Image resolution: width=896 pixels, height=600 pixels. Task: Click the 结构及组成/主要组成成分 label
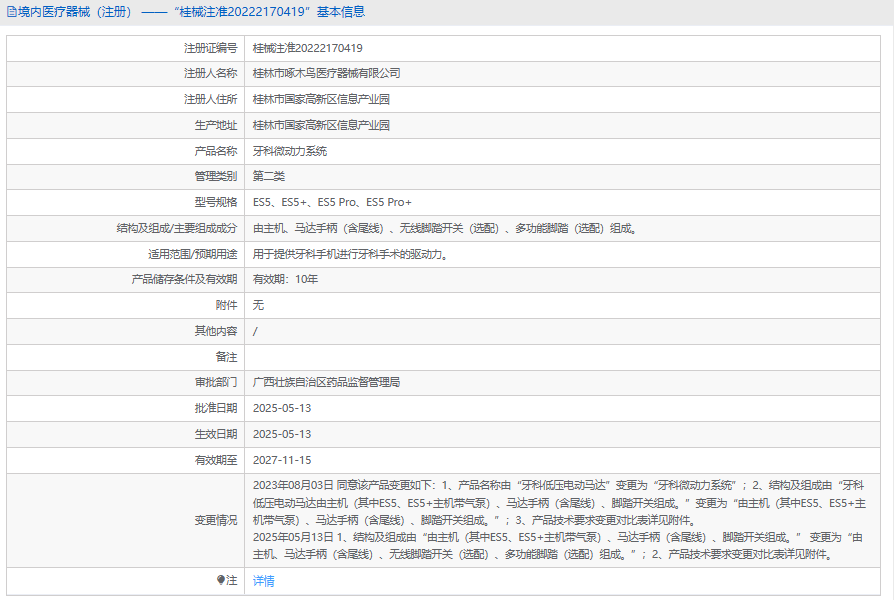(x=177, y=229)
